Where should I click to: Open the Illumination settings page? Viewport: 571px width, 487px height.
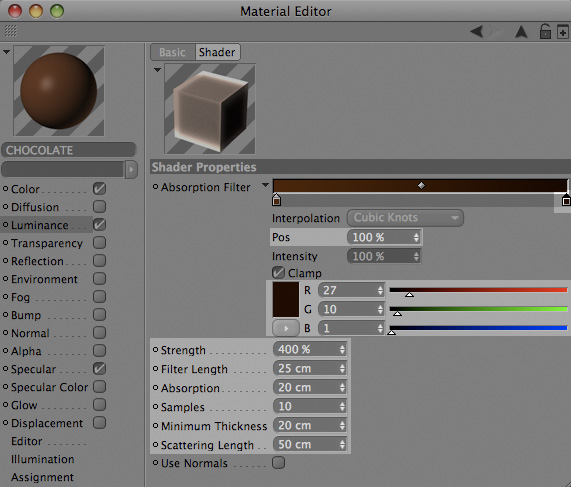point(43,459)
